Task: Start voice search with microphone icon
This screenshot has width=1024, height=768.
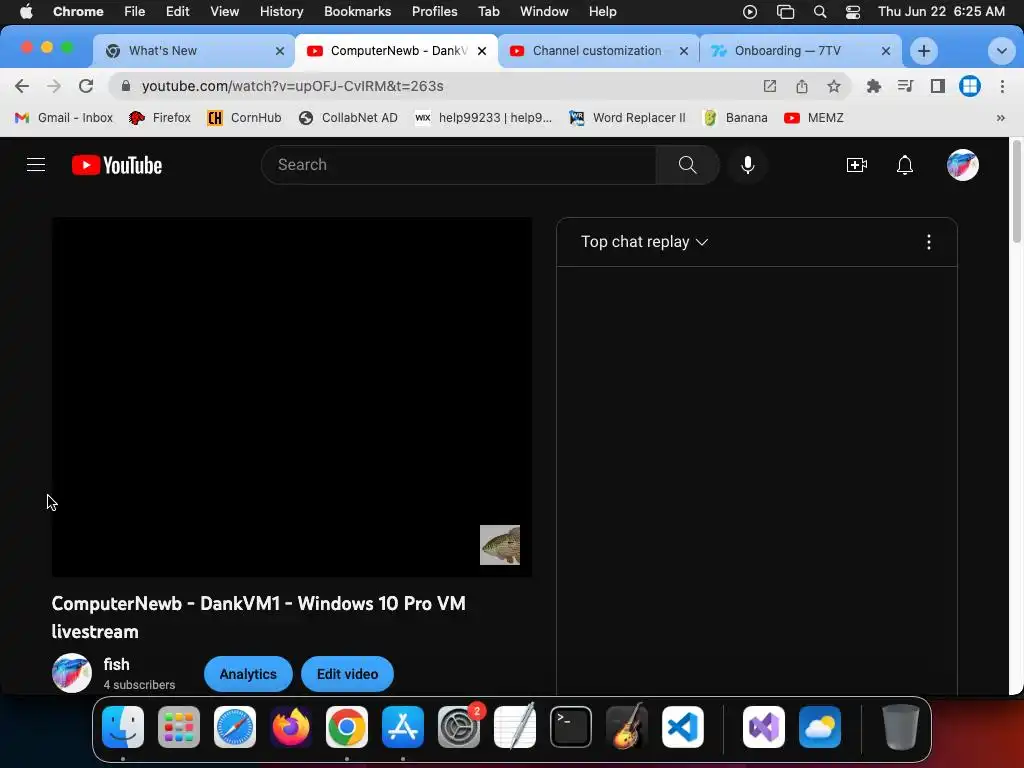Action: pos(748,165)
